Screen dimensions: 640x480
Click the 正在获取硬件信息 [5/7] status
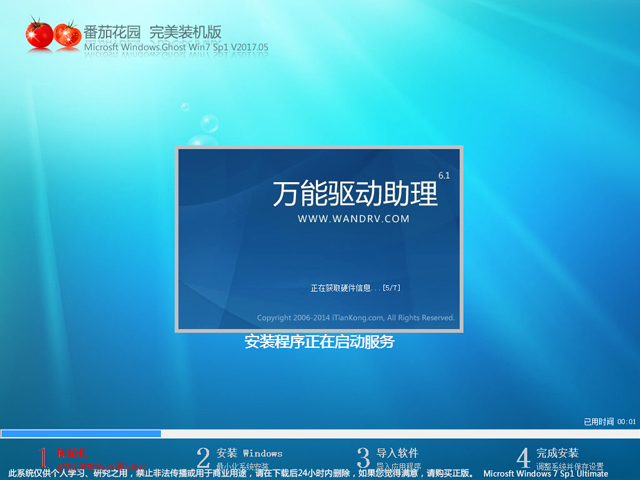point(355,288)
